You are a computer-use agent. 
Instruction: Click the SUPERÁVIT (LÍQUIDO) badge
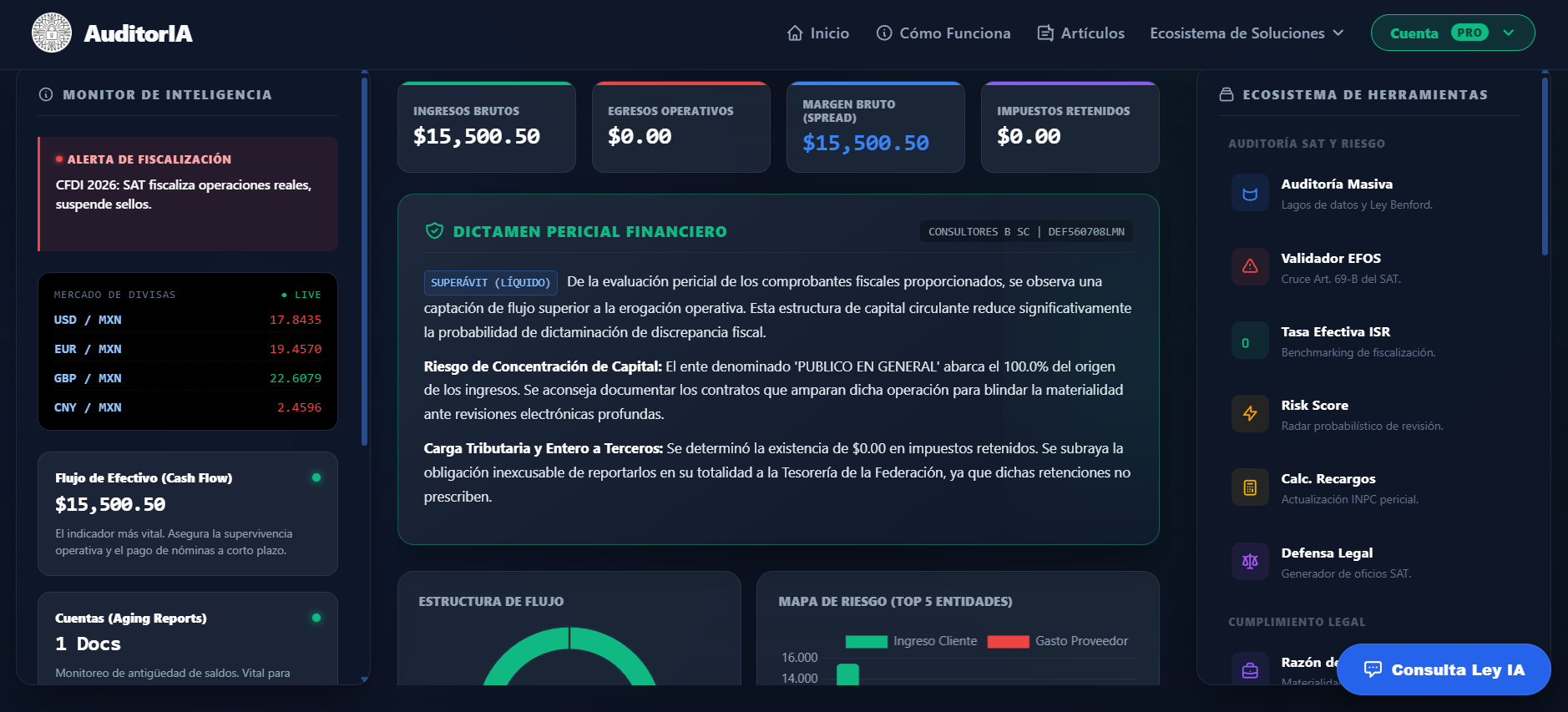tap(491, 283)
